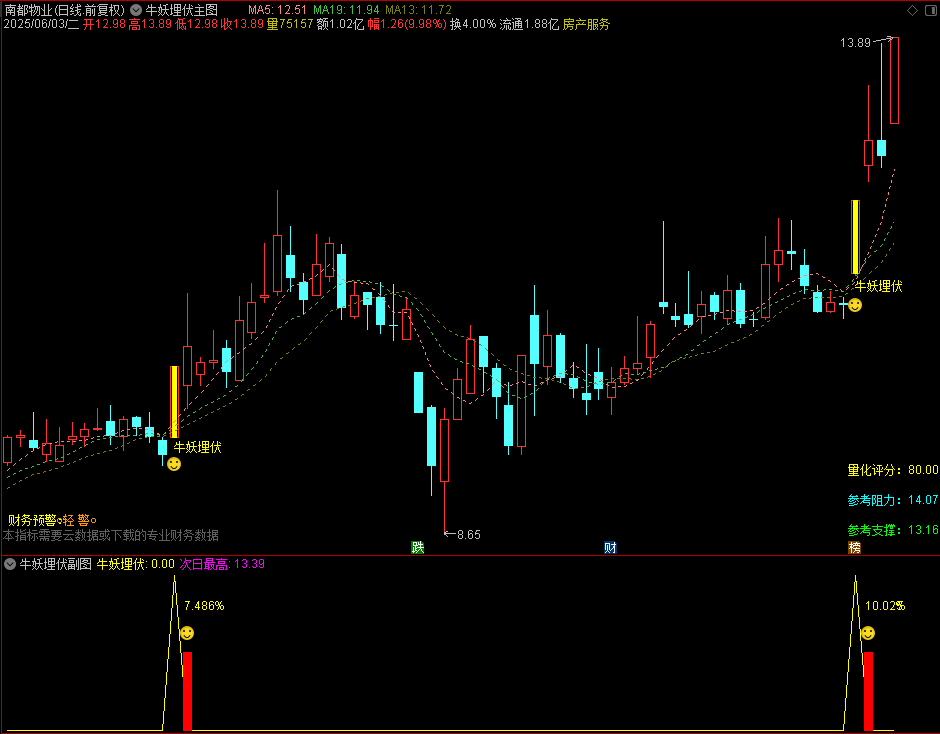Click the date 2025/06/03/二
This screenshot has height=734, width=940.
click(x=41, y=25)
